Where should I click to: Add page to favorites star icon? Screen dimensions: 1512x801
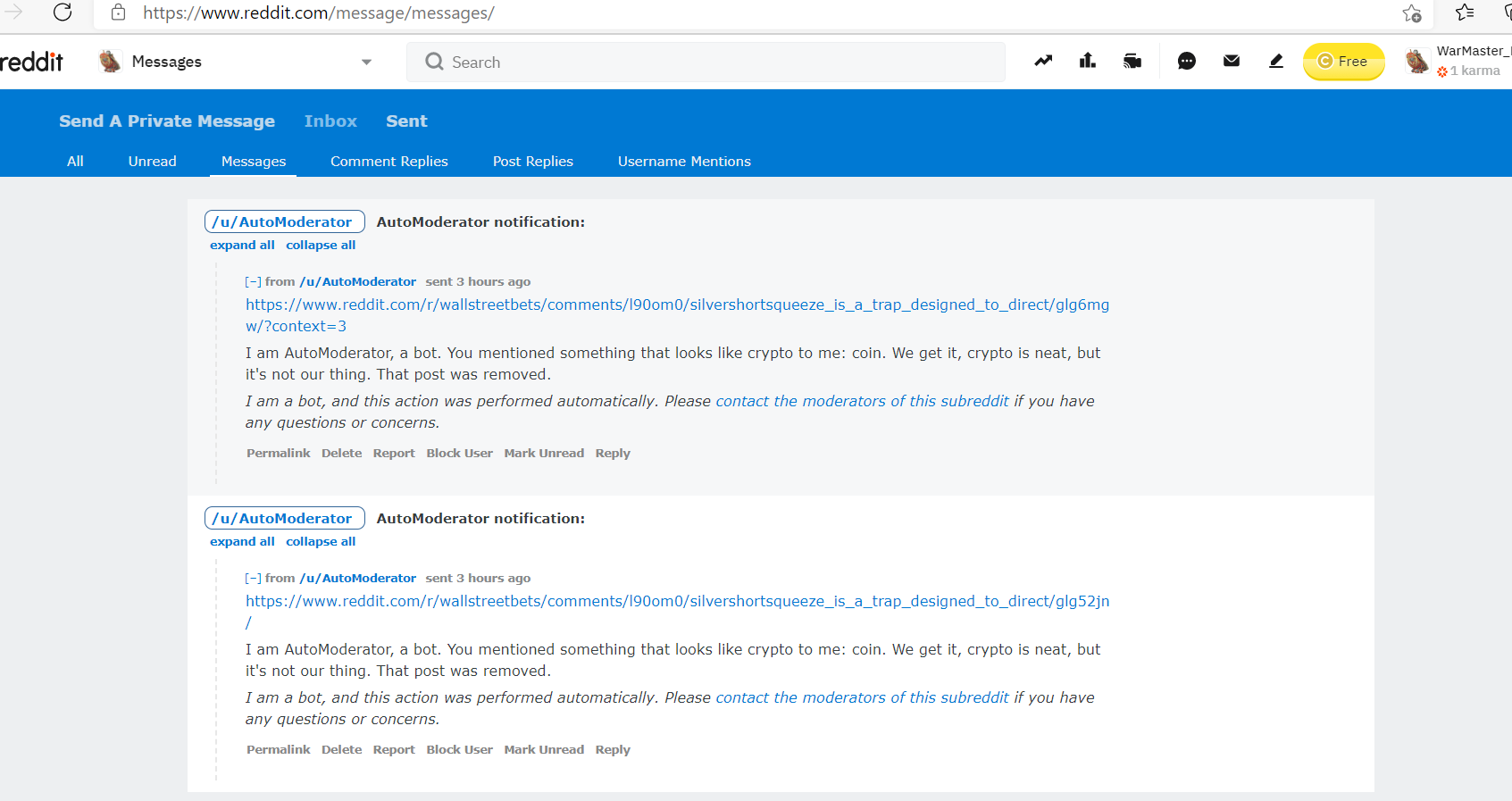click(1411, 13)
